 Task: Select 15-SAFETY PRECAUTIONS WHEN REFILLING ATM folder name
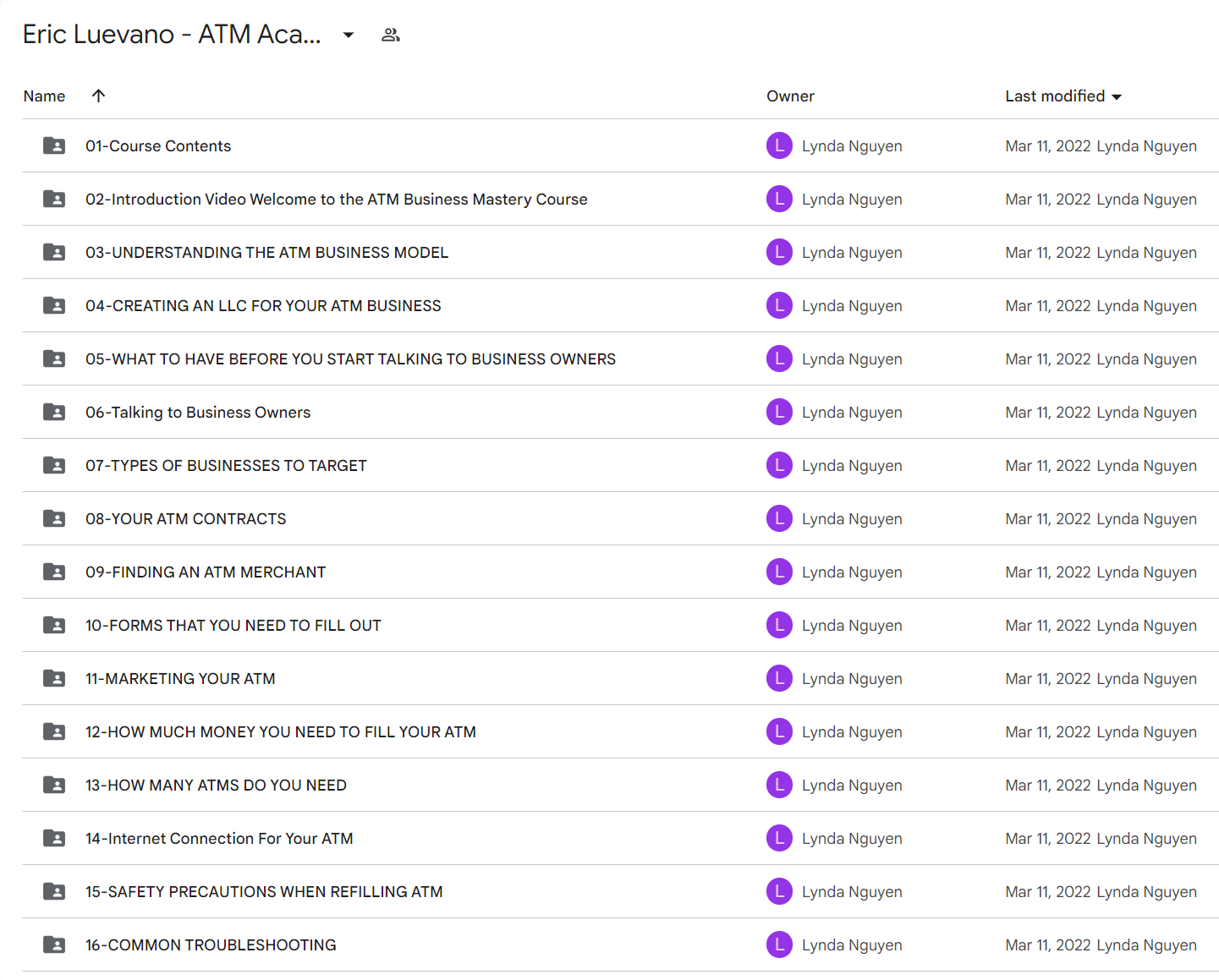[264, 892]
